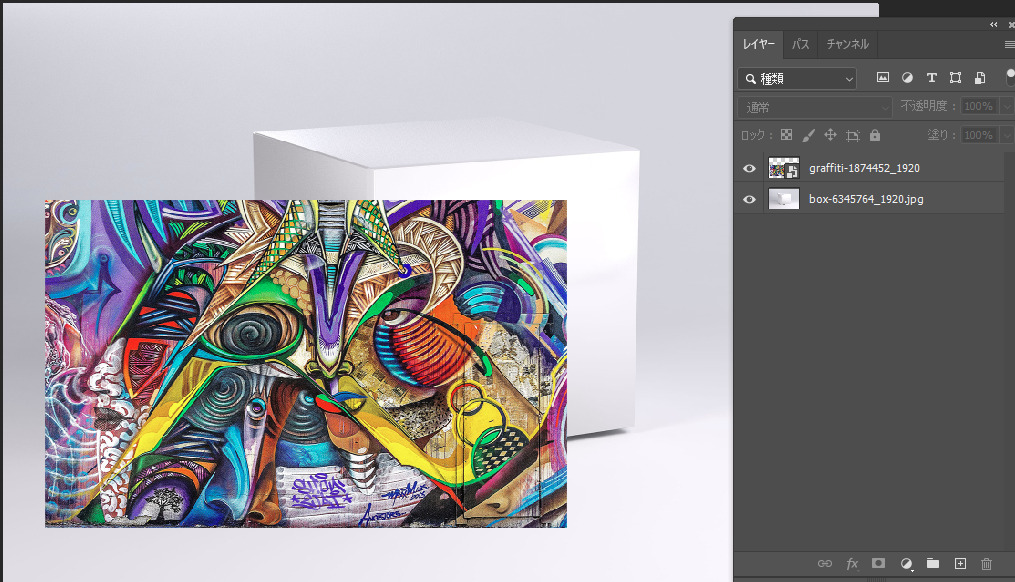Lock artboard nesting icon
Screen dimensions: 1015x582
coord(853,135)
